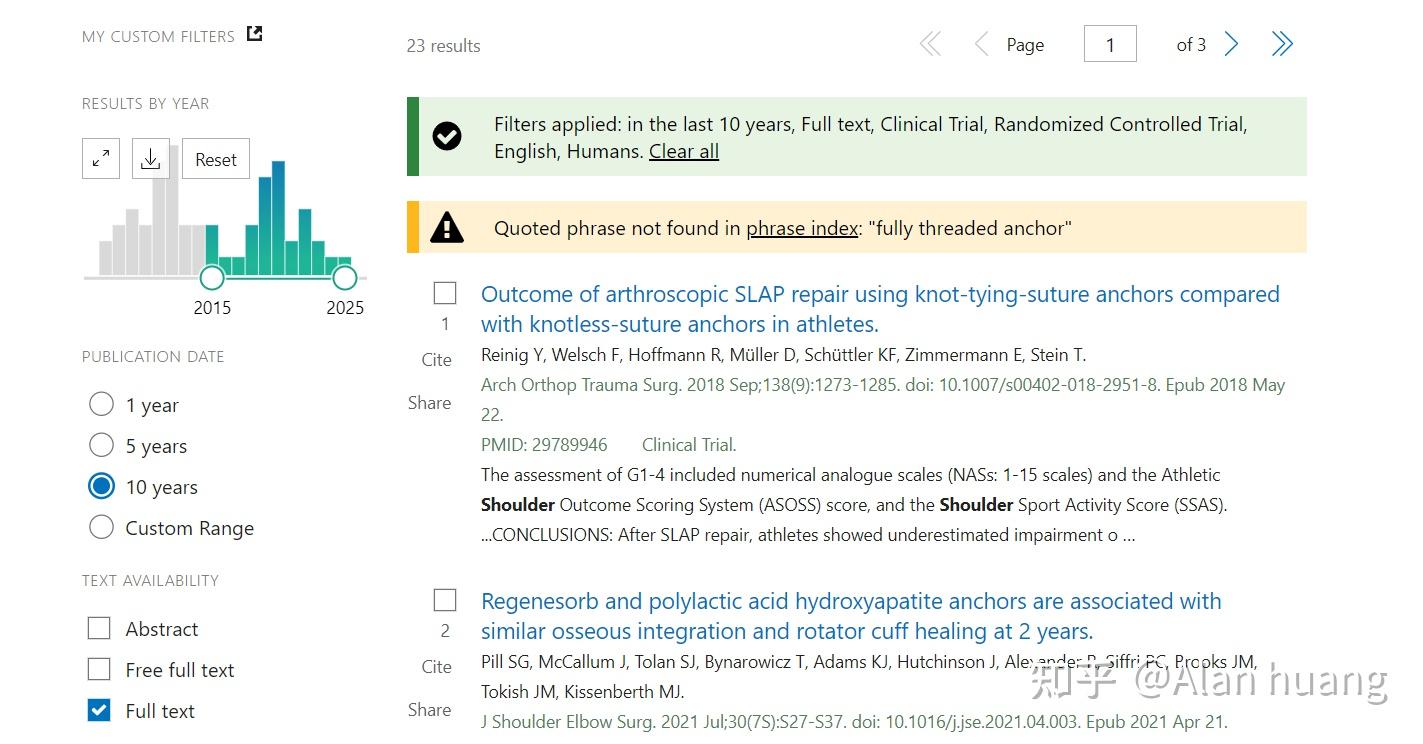
Task: Go to the first results page
Action: [930, 44]
